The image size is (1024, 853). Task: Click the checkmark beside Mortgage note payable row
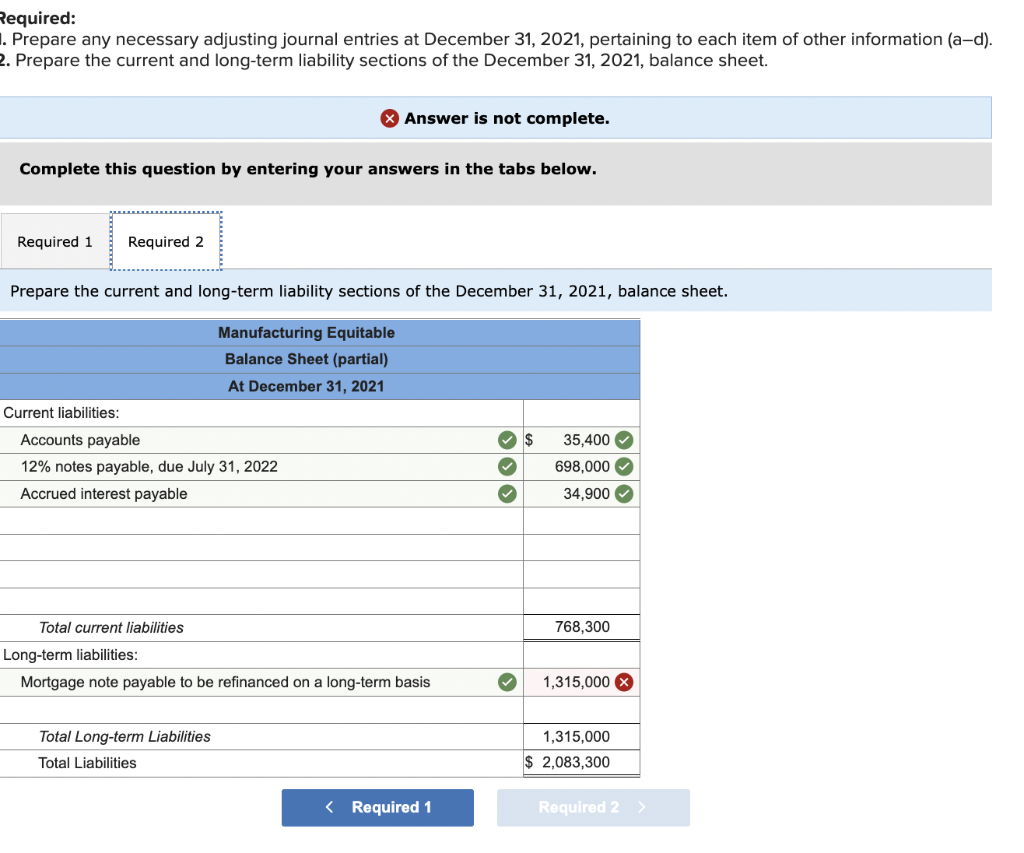pyautogui.click(x=507, y=682)
